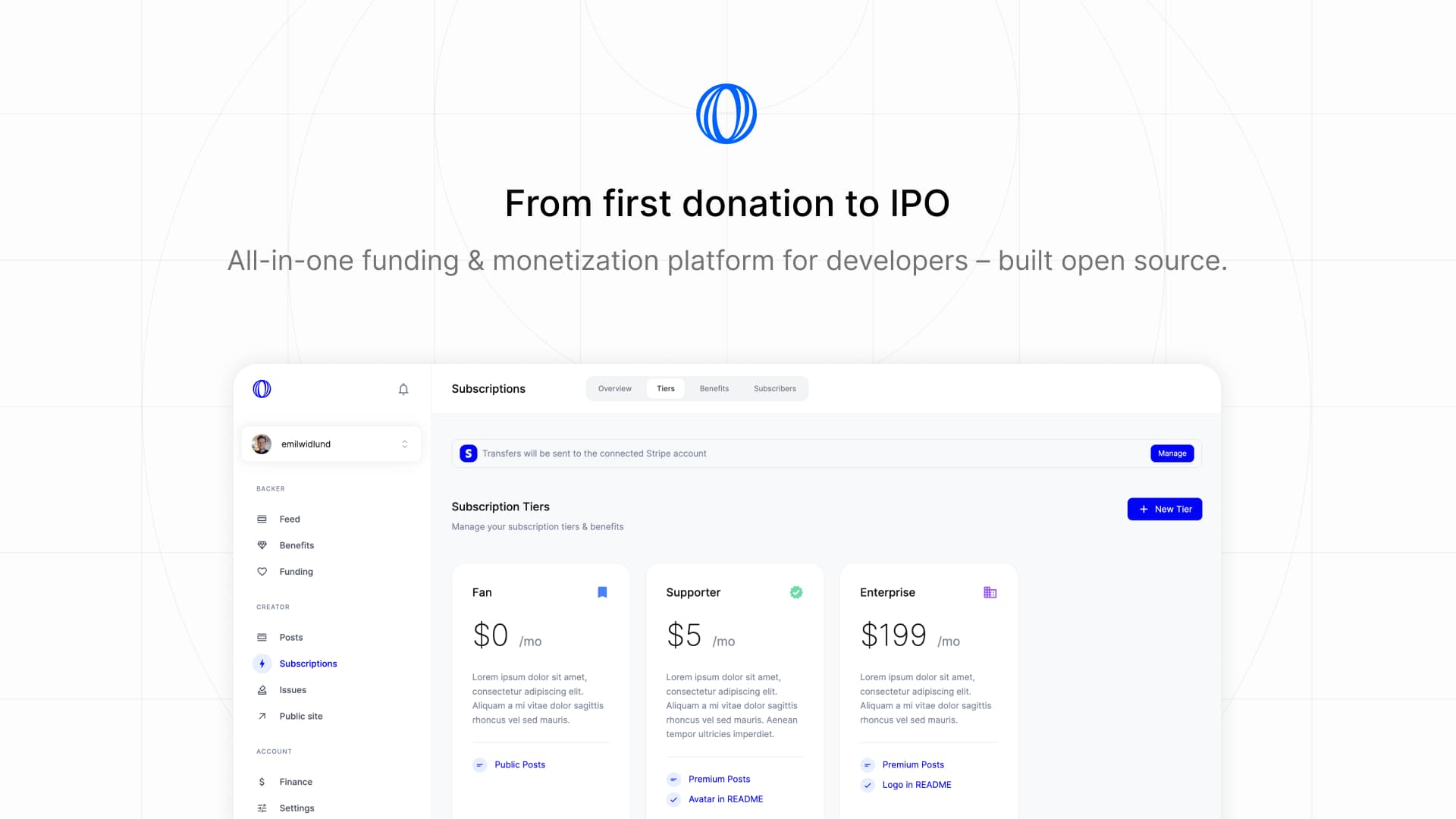Click 'Transfers will be sent' Stripe notice text
The height and width of the screenshot is (819, 1456).
pos(594,453)
